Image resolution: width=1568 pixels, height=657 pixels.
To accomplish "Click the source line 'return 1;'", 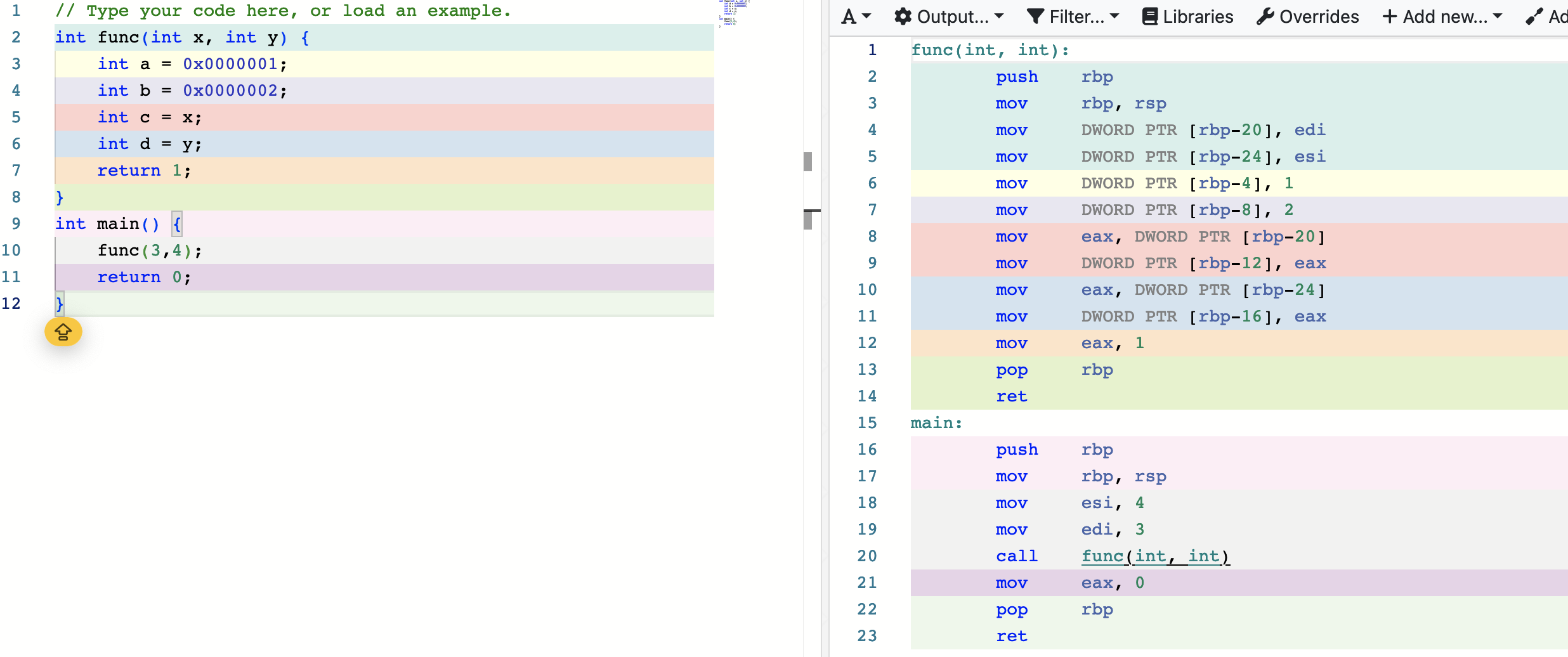I will coord(144,171).
